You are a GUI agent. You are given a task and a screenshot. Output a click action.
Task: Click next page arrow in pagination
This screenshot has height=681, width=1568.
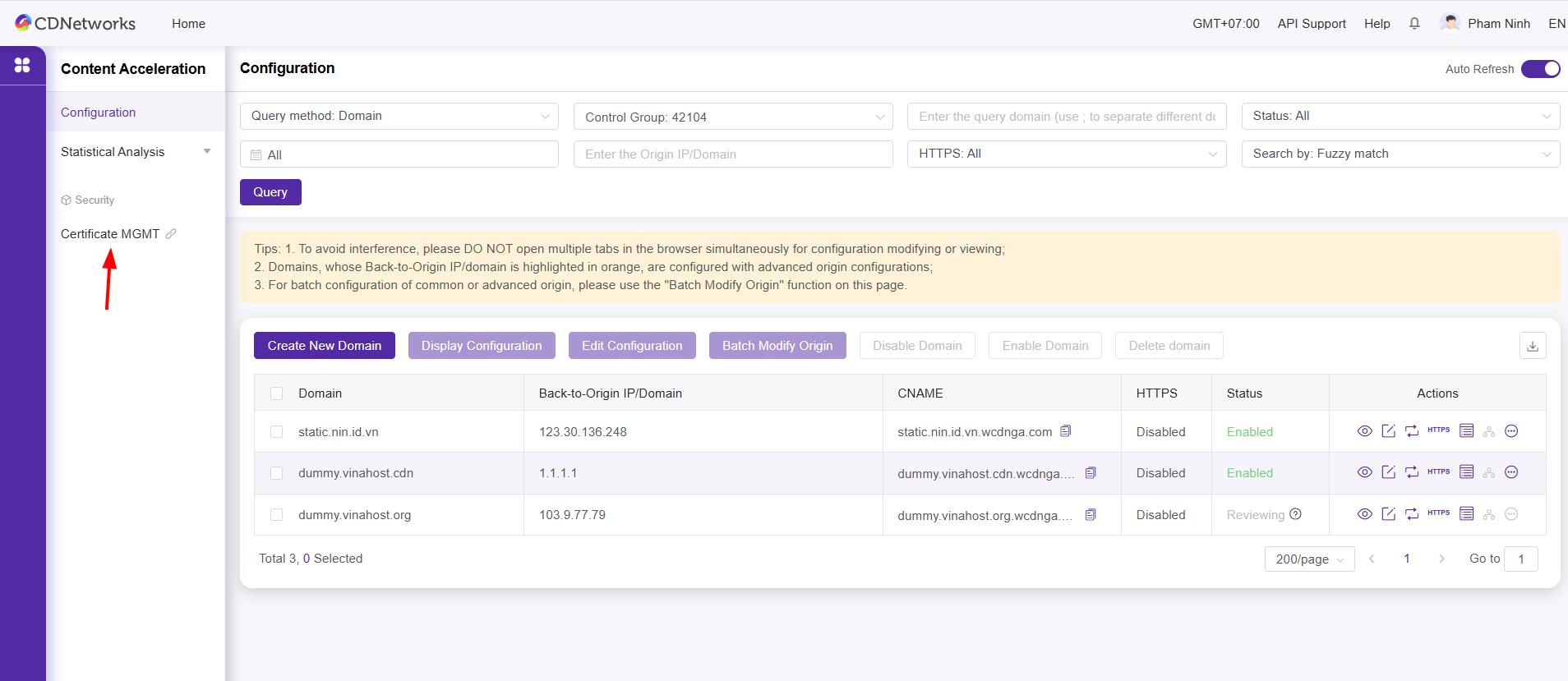[x=1441, y=559]
